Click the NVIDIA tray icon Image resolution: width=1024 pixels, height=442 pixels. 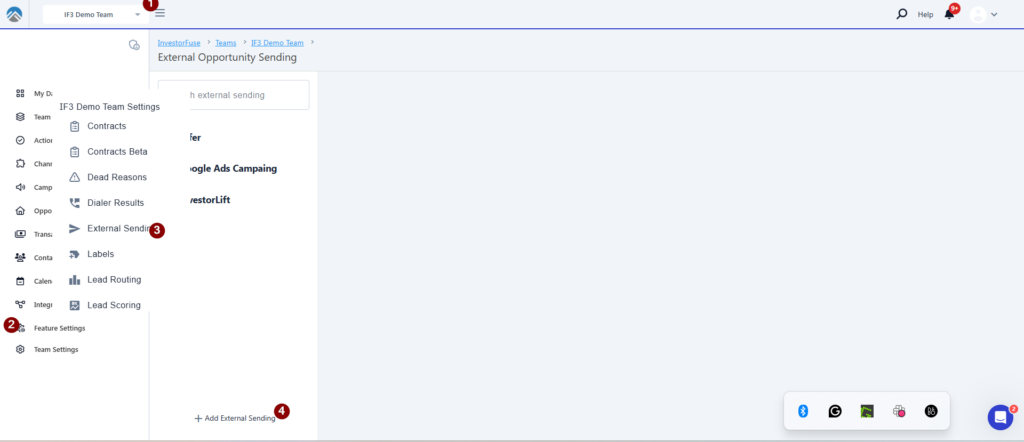[x=867, y=411]
